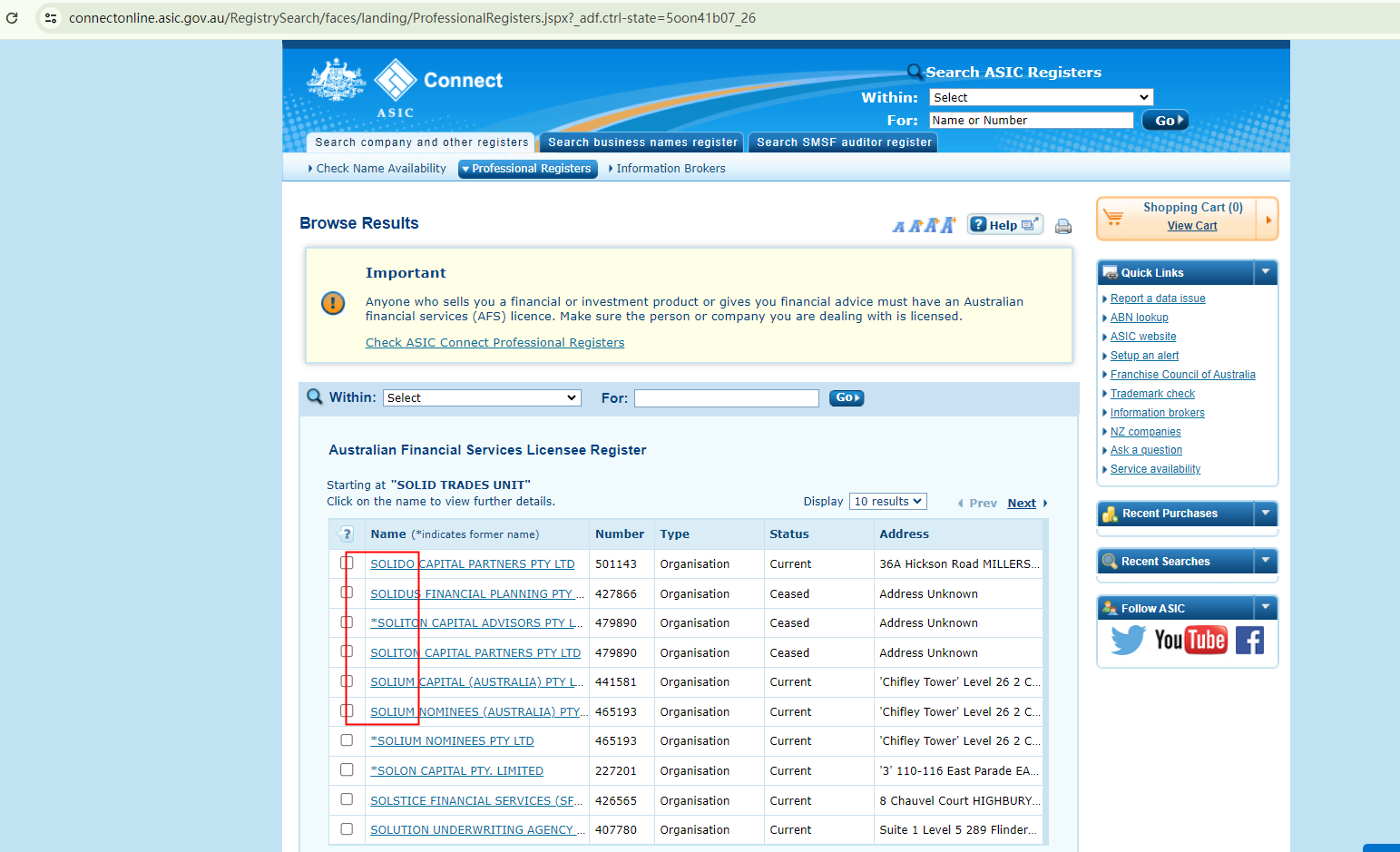The height and width of the screenshot is (852, 1400).
Task: Click the ASIC Connect logo
Action: point(405,88)
